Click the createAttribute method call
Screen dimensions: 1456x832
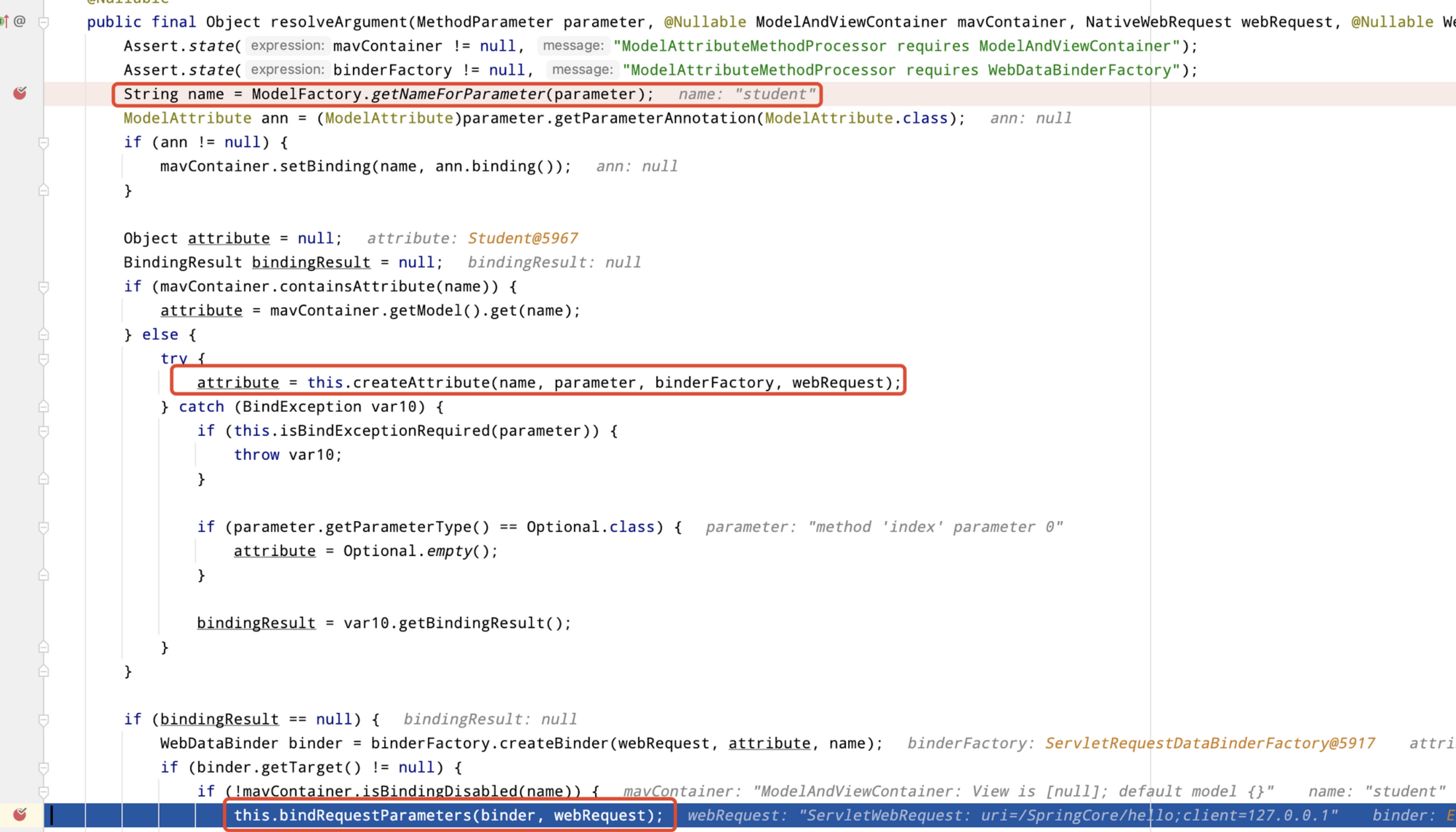point(421,382)
